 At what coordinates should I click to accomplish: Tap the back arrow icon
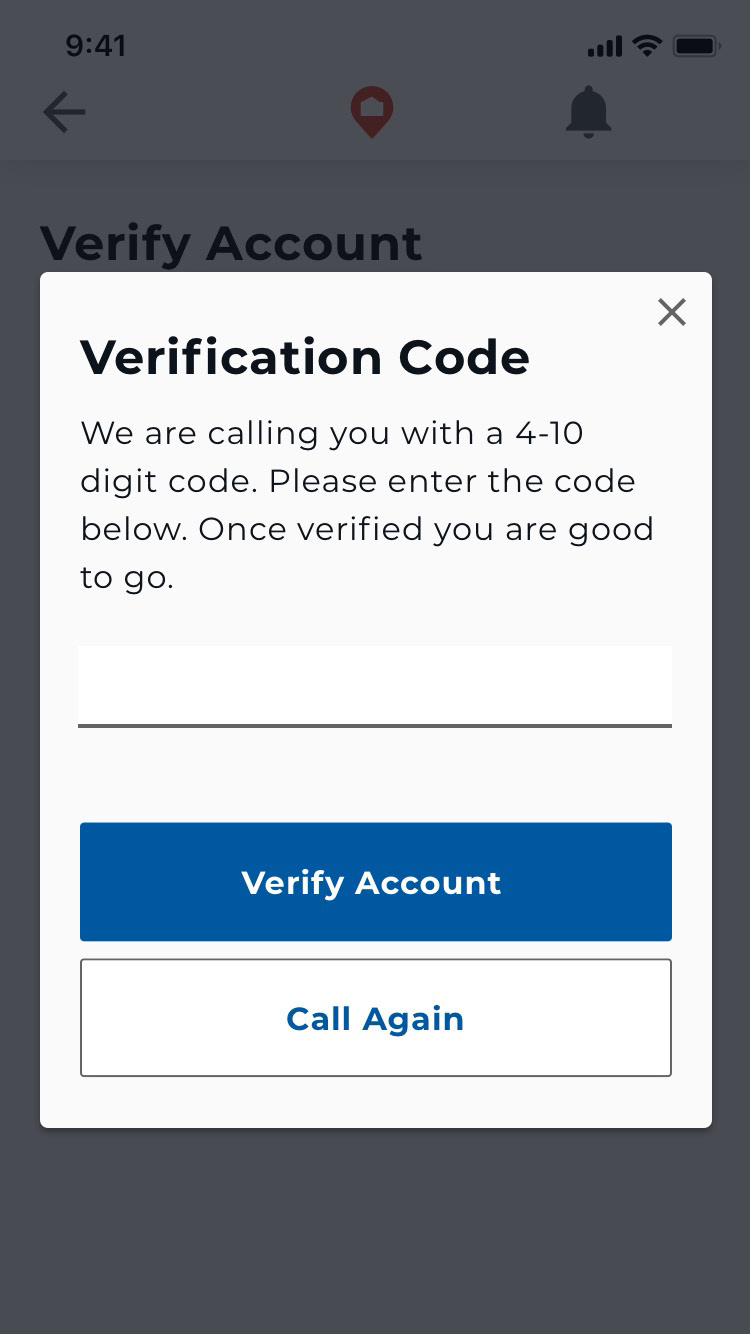tap(64, 112)
